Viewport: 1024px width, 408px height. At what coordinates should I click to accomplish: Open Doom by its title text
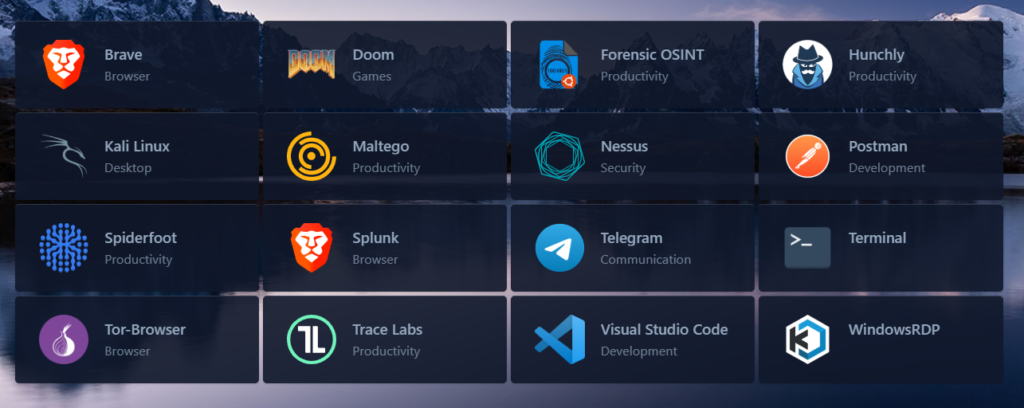[373, 55]
